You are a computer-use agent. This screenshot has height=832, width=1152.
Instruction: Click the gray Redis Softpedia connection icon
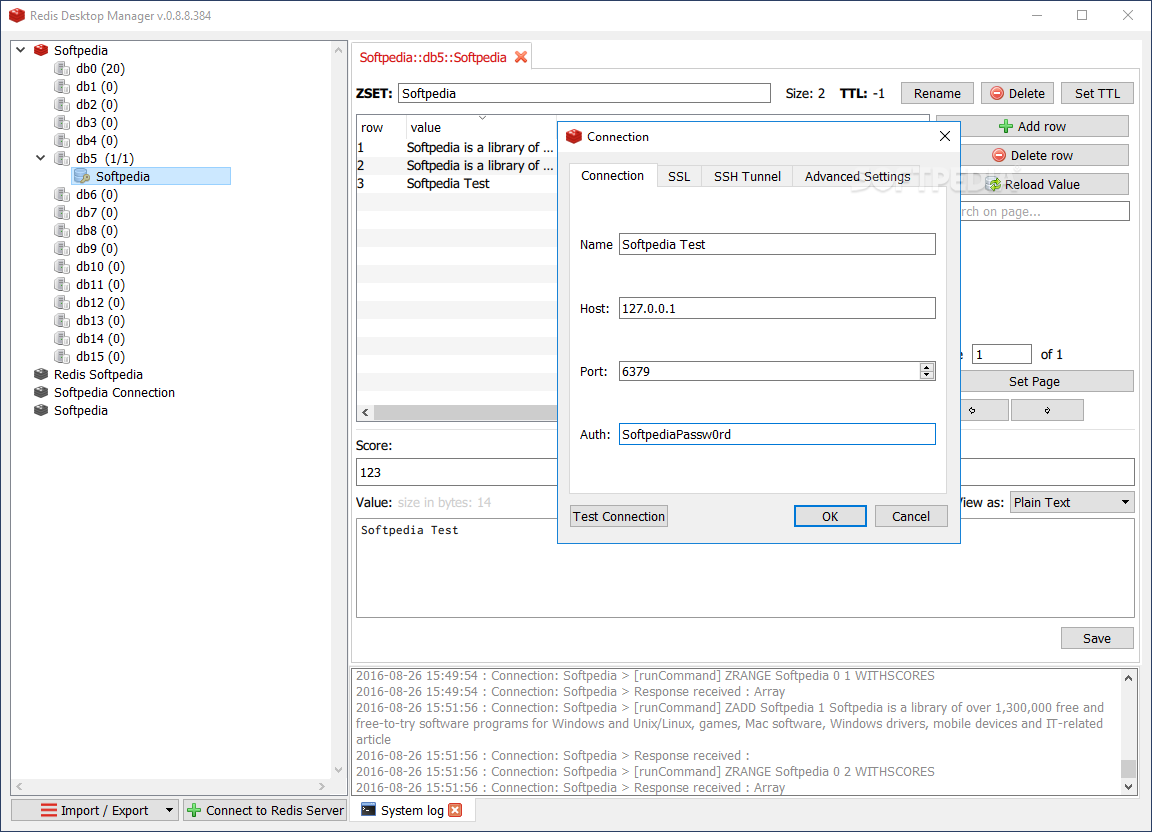[41, 374]
